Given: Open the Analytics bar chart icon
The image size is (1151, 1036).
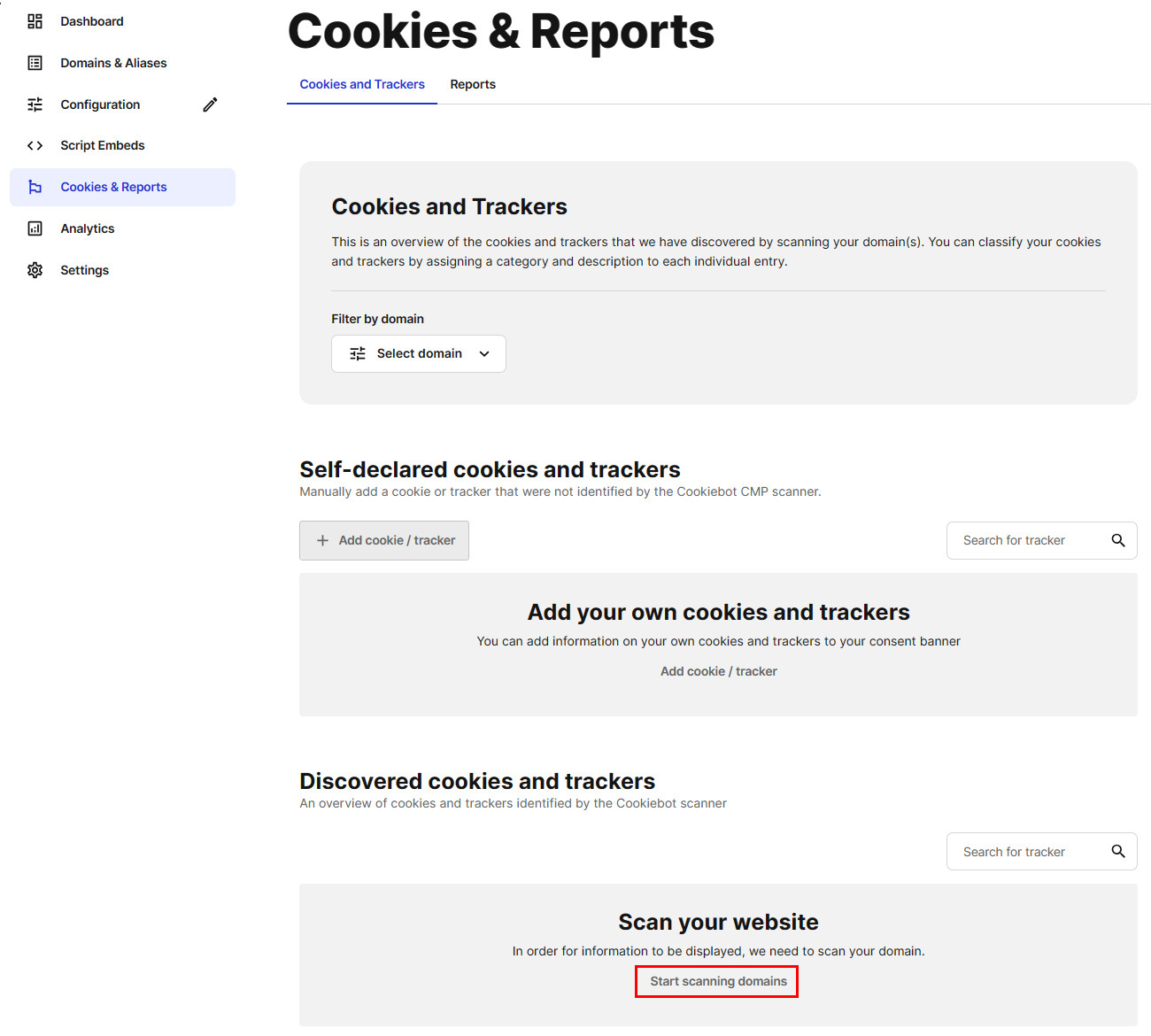Looking at the screenshot, I should click(35, 228).
